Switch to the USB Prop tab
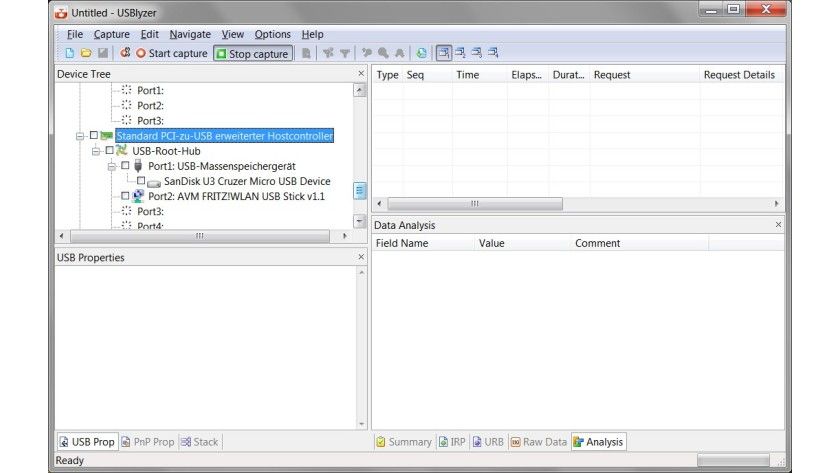 87,442
